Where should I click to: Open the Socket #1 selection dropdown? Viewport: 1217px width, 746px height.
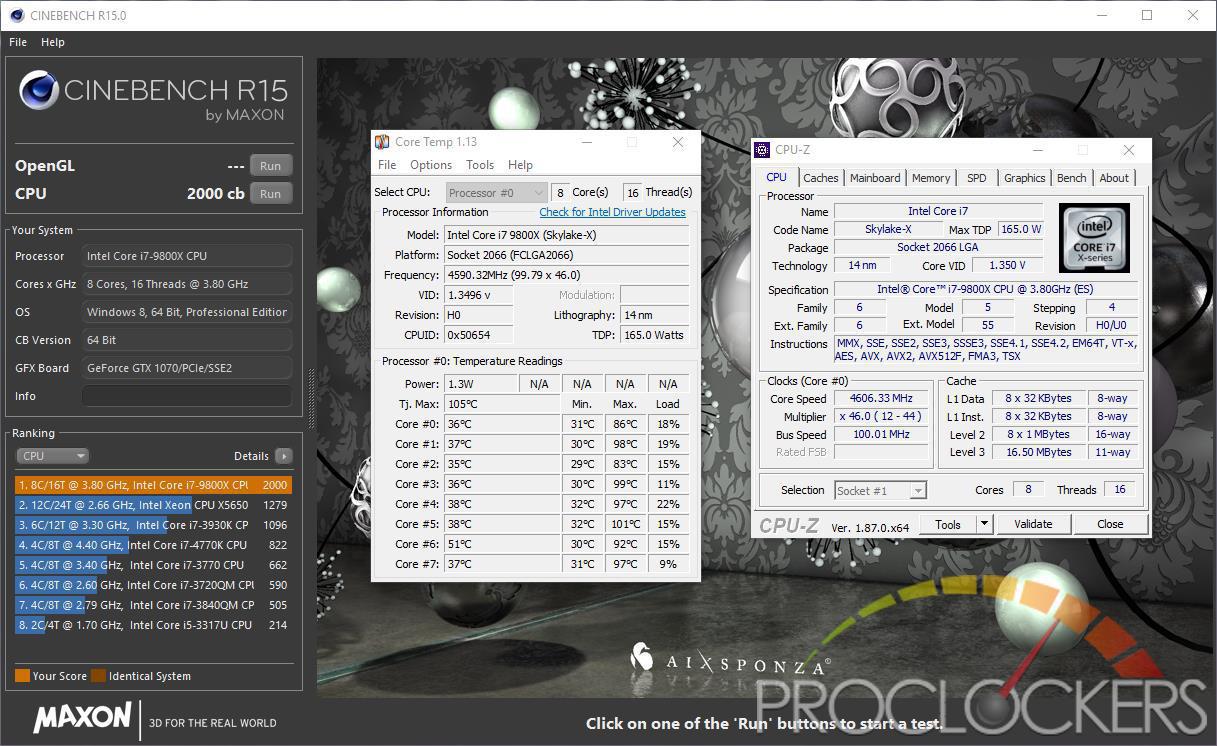coord(881,490)
